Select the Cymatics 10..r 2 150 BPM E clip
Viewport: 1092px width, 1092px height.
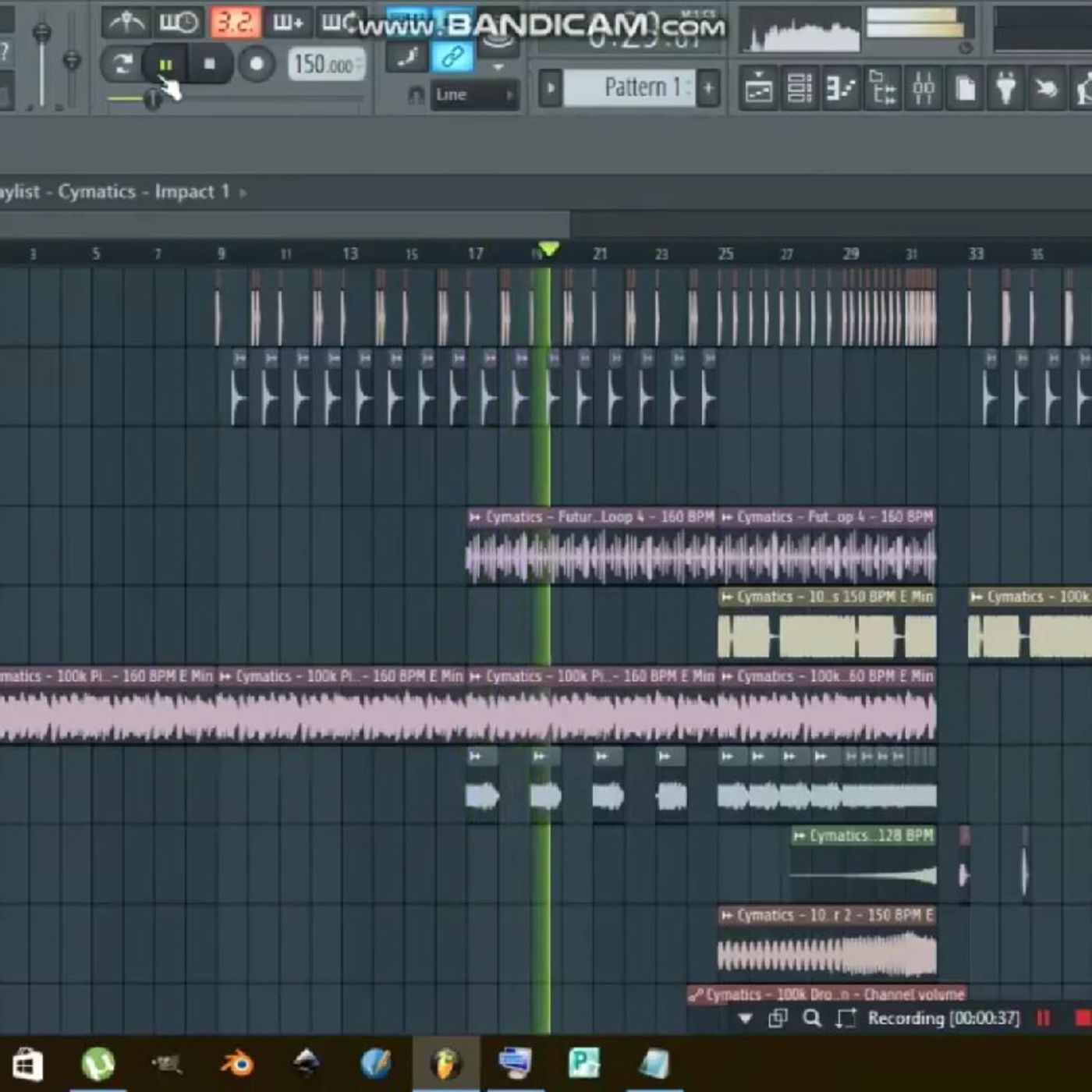tap(827, 944)
